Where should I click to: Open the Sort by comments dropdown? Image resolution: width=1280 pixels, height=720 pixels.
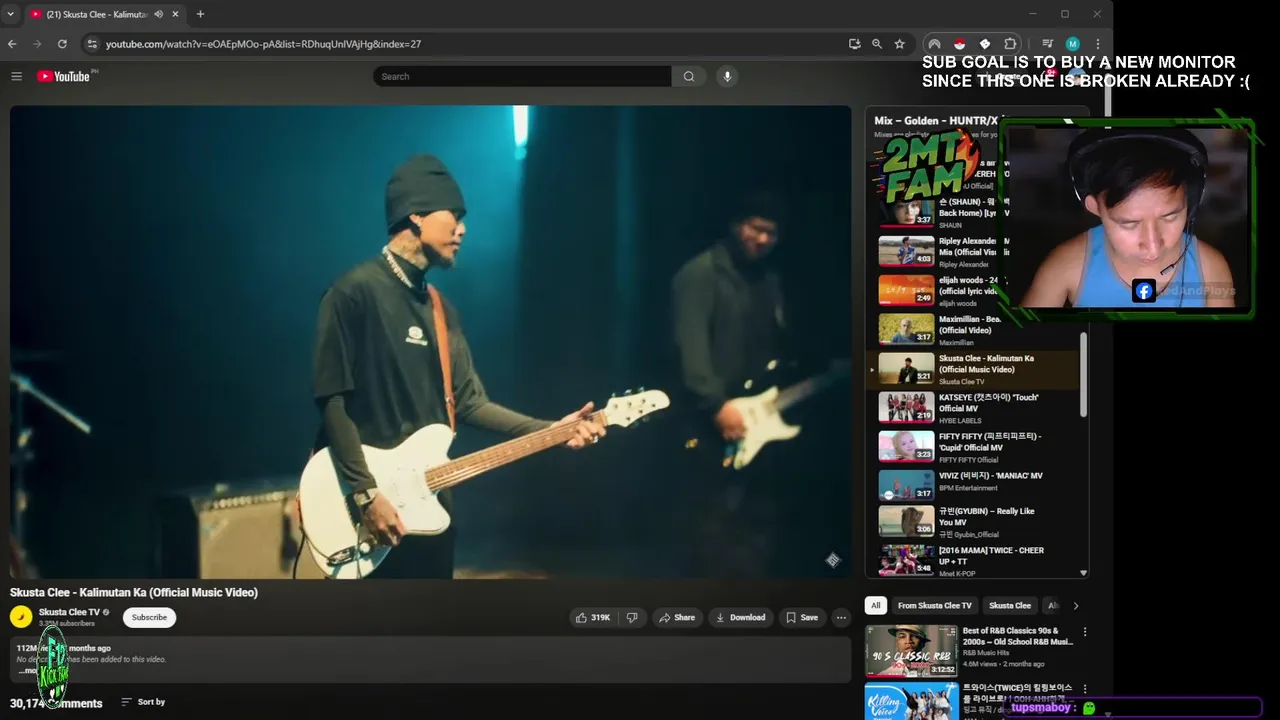(x=143, y=702)
